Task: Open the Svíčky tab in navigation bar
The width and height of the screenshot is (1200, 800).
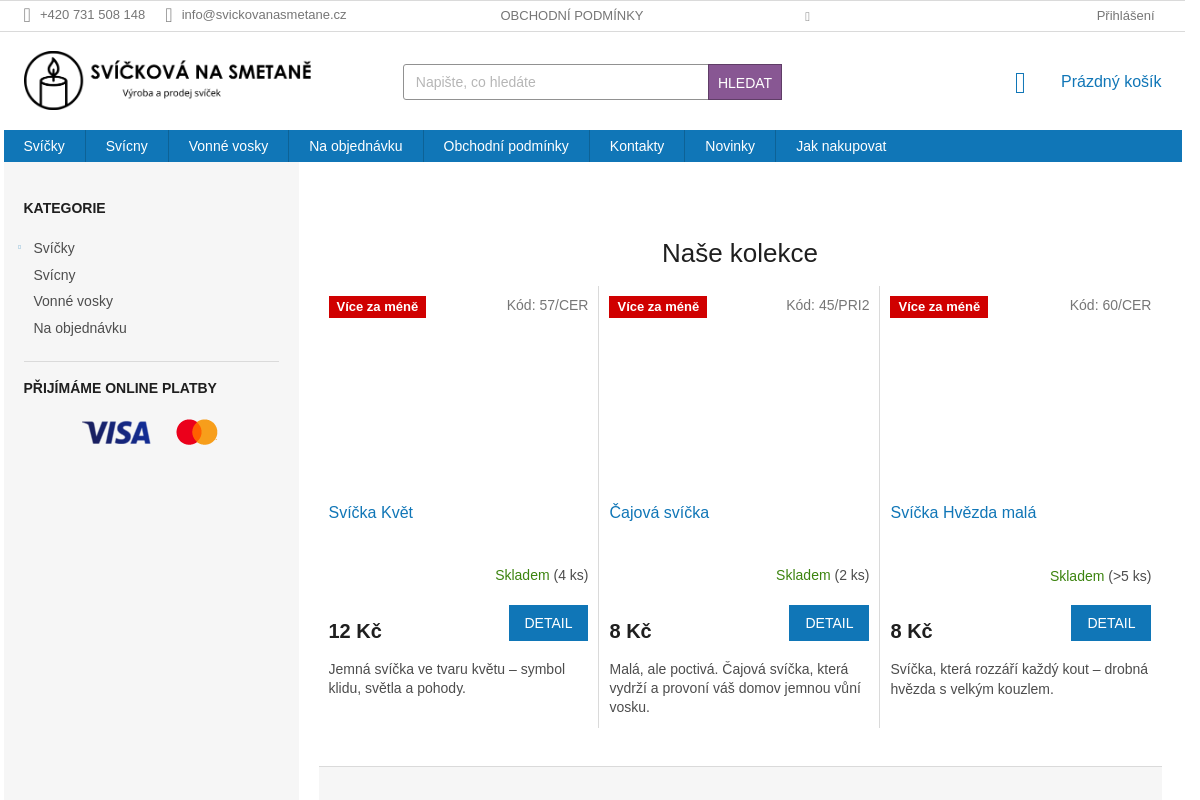Action: (x=44, y=146)
